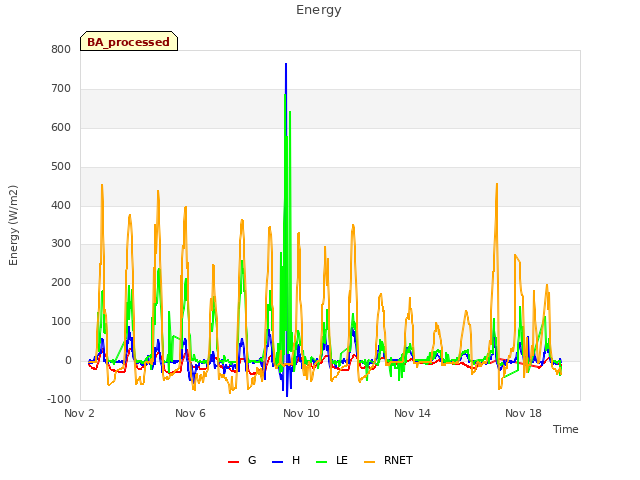
Task: Click the Nov 18 x-axis label
Action: coord(523,413)
